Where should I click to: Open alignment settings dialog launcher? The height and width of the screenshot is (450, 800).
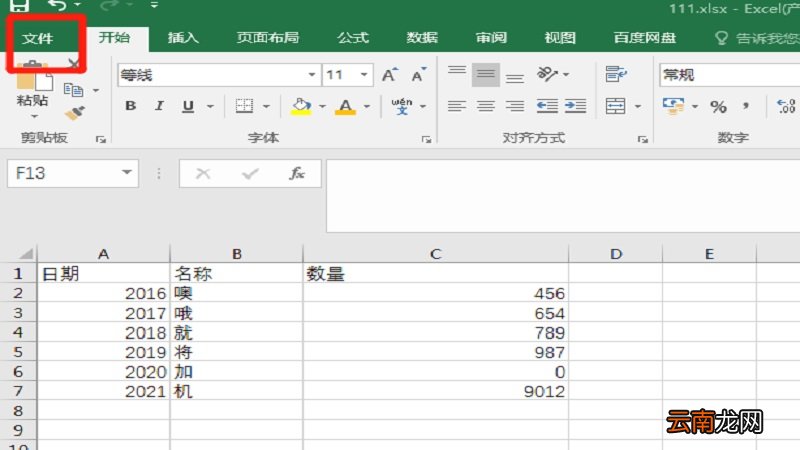coord(642,139)
